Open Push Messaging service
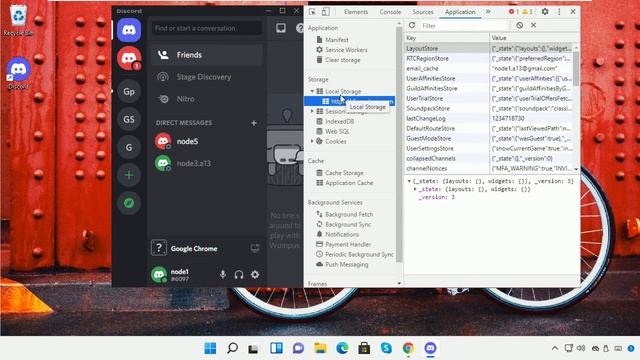 coord(346,264)
